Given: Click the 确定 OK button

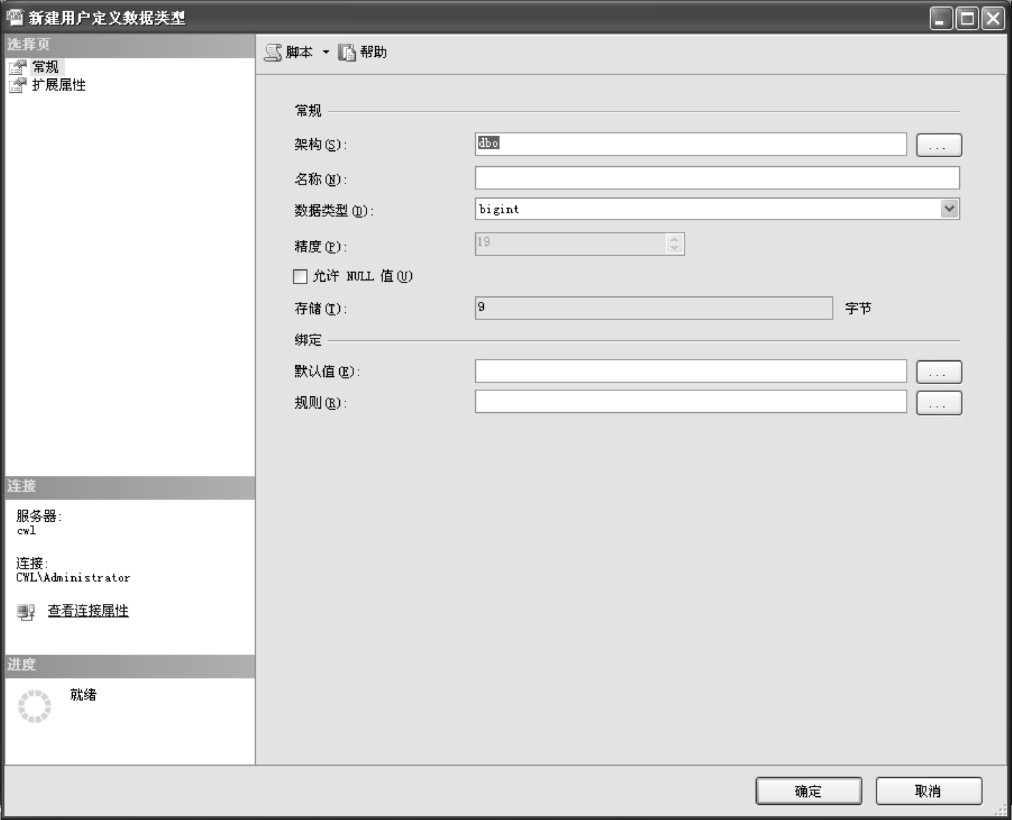Looking at the screenshot, I should tap(809, 791).
